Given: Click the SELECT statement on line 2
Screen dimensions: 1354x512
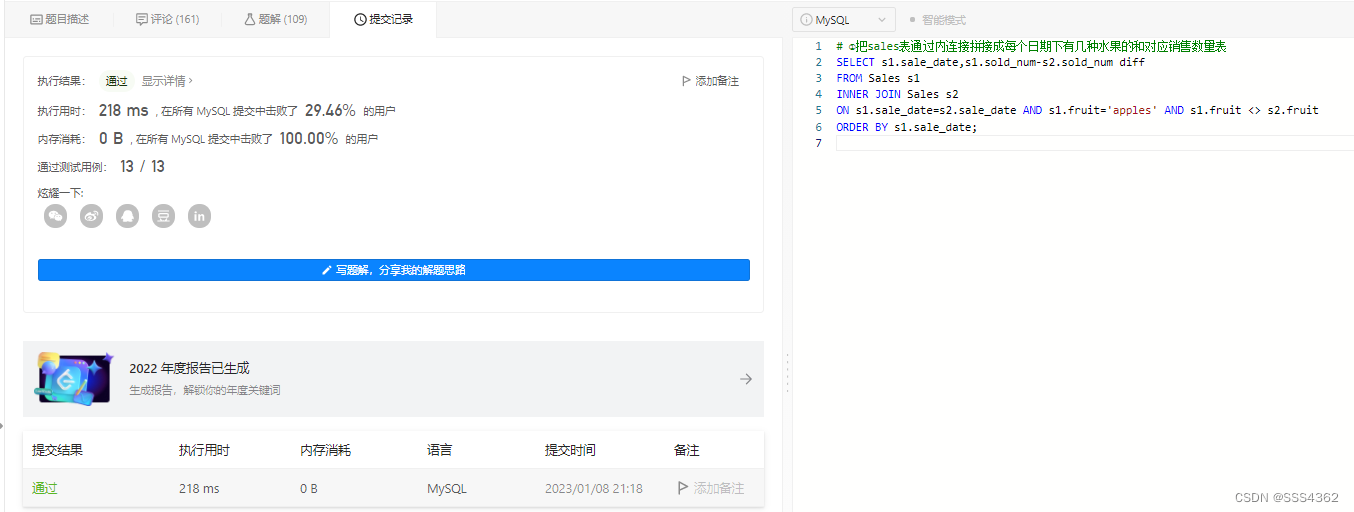Looking at the screenshot, I should click(x=991, y=62).
